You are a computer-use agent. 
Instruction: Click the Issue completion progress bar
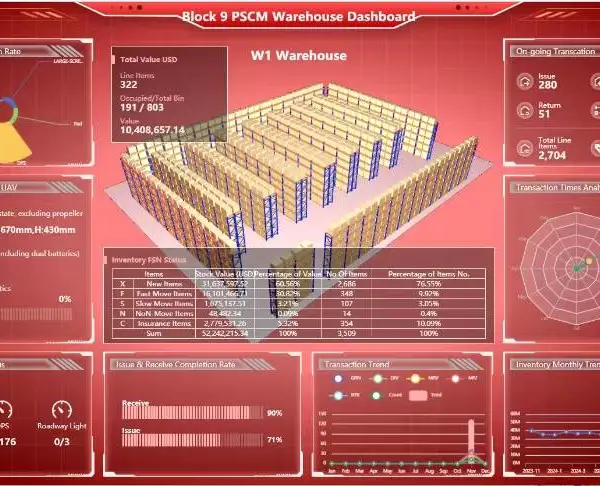click(x=192, y=440)
